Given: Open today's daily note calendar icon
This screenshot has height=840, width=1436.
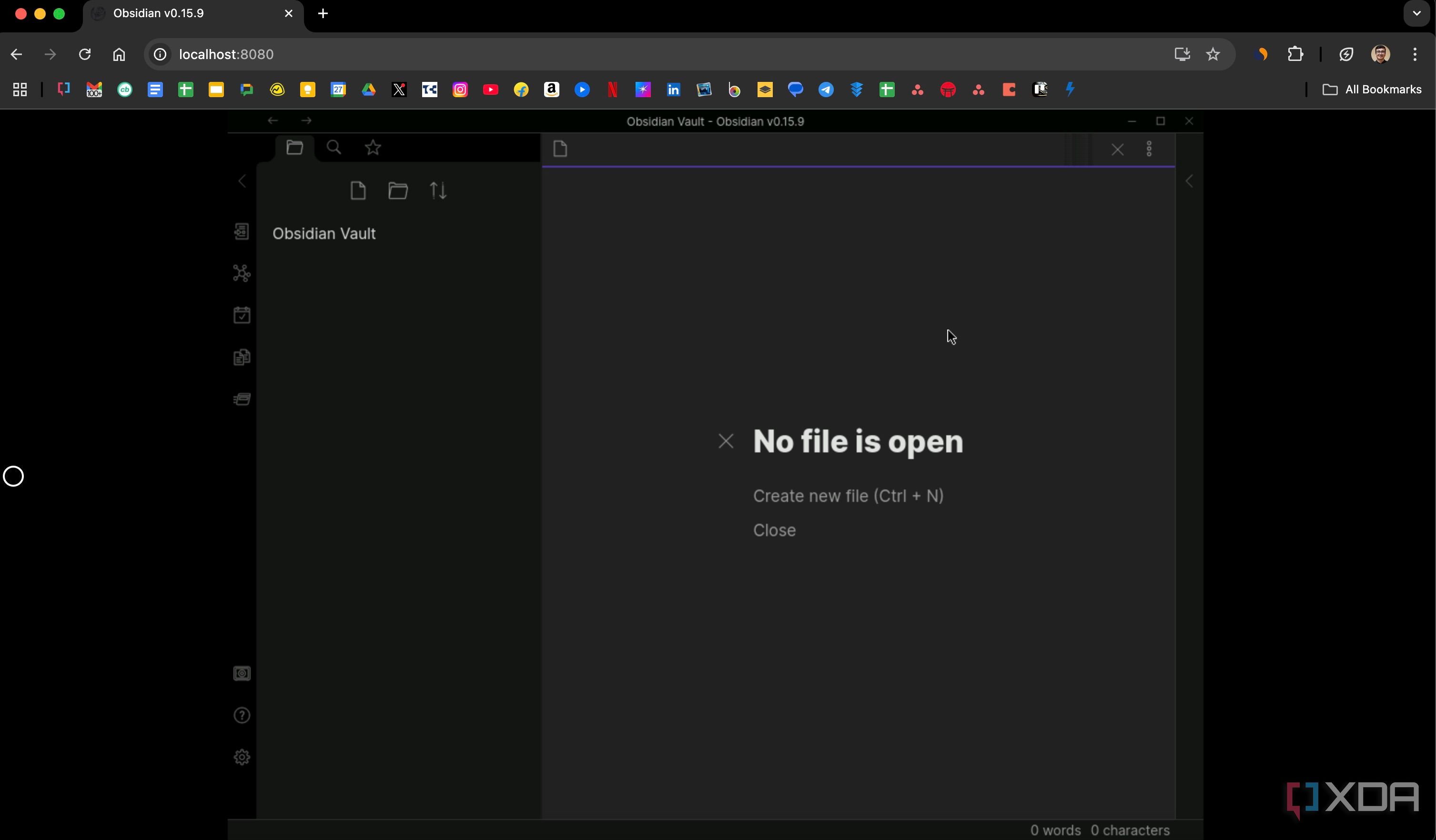Looking at the screenshot, I should [x=242, y=315].
